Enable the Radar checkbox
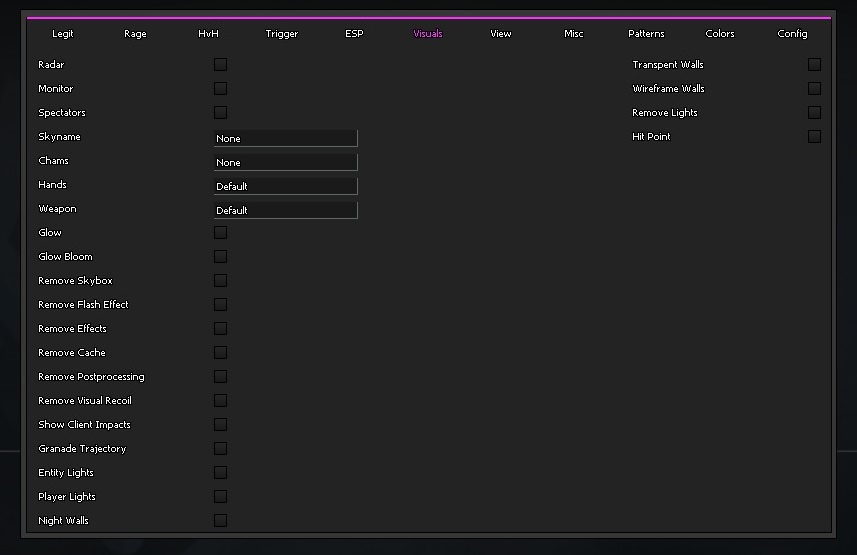 tap(220, 64)
